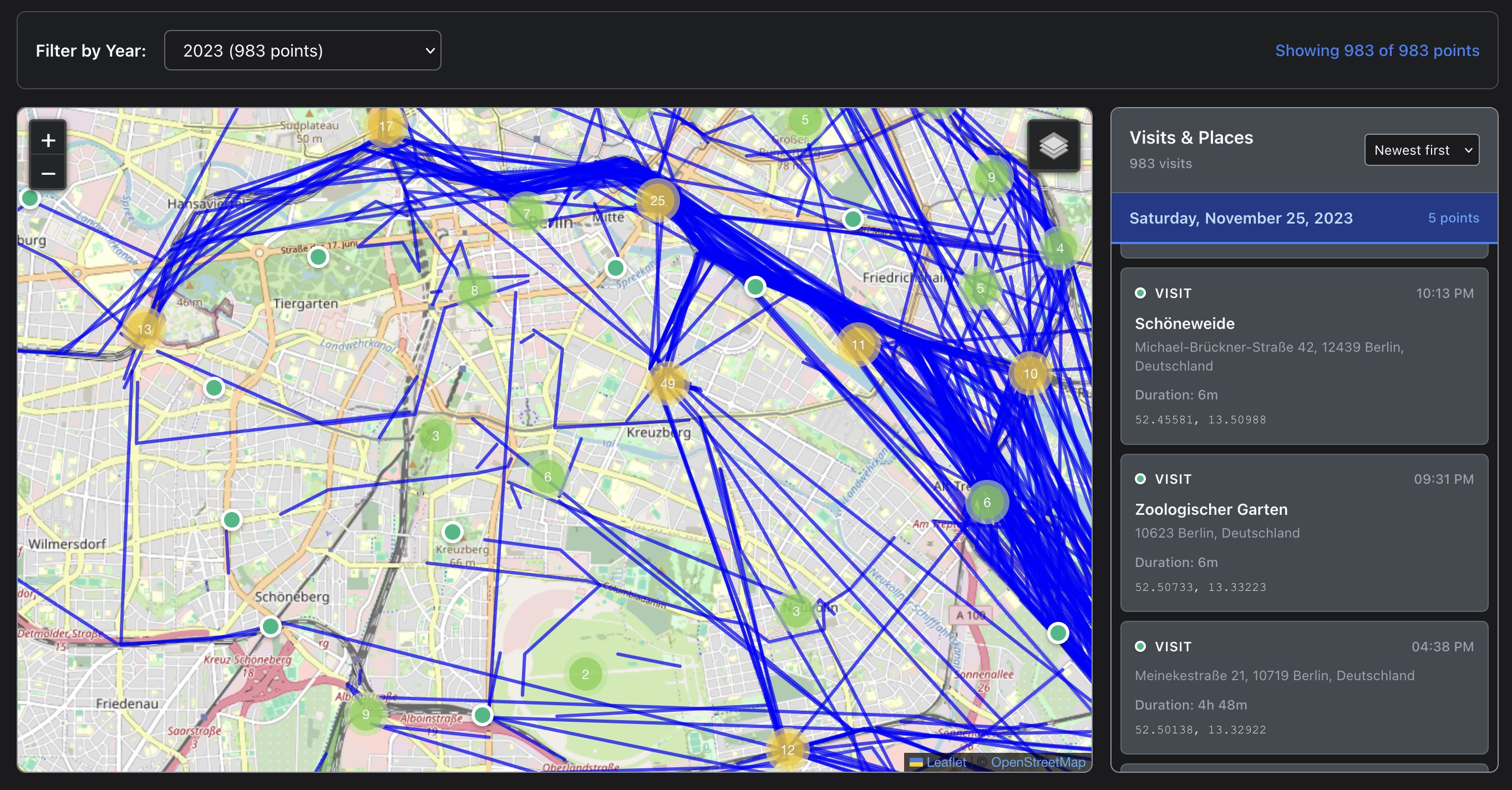Click the cluster marker labeled 25
Viewport: 1512px width, 790px height.
pyautogui.click(x=657, y=201)
